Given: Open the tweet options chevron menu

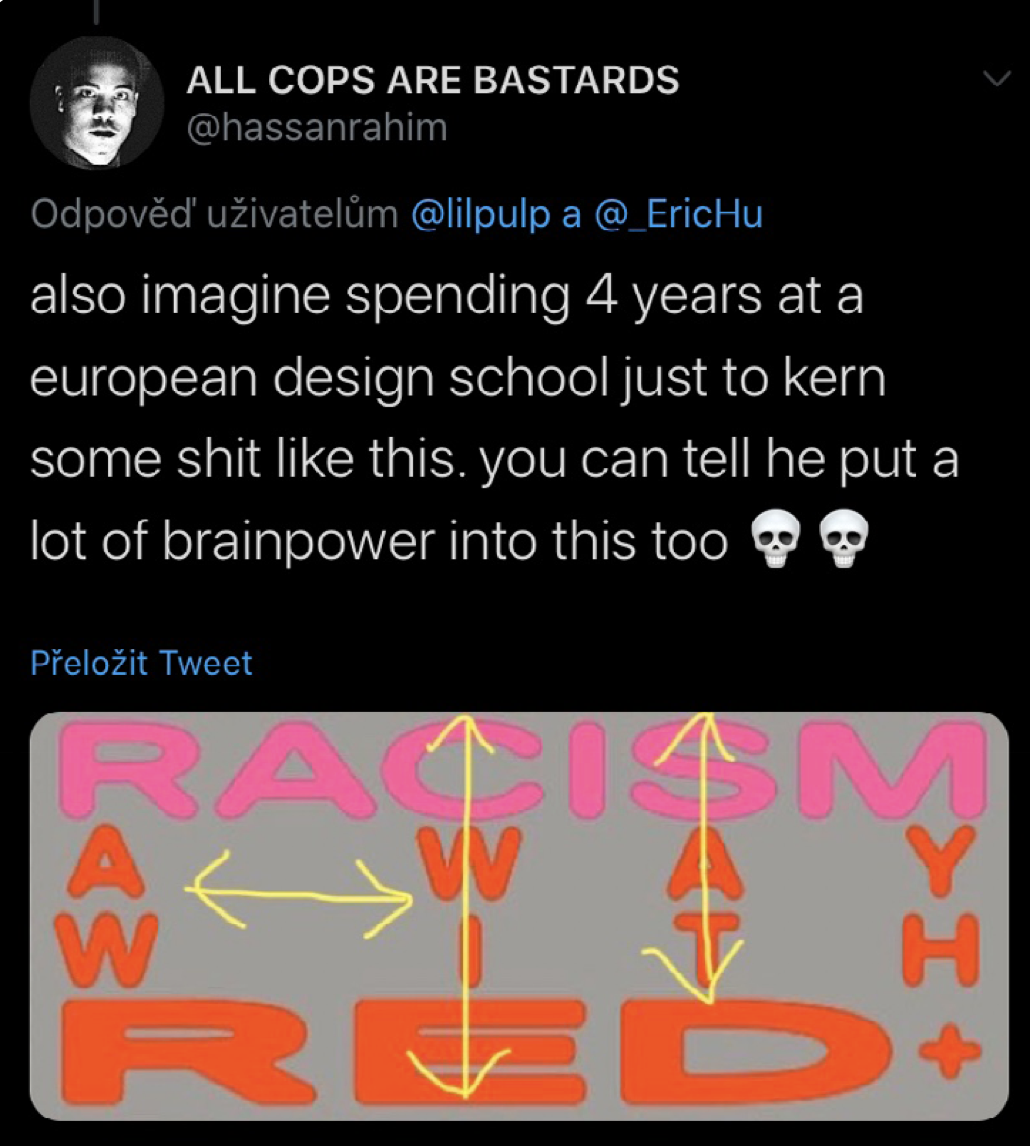Looking at the screenshot, I should tap(996, 77).
